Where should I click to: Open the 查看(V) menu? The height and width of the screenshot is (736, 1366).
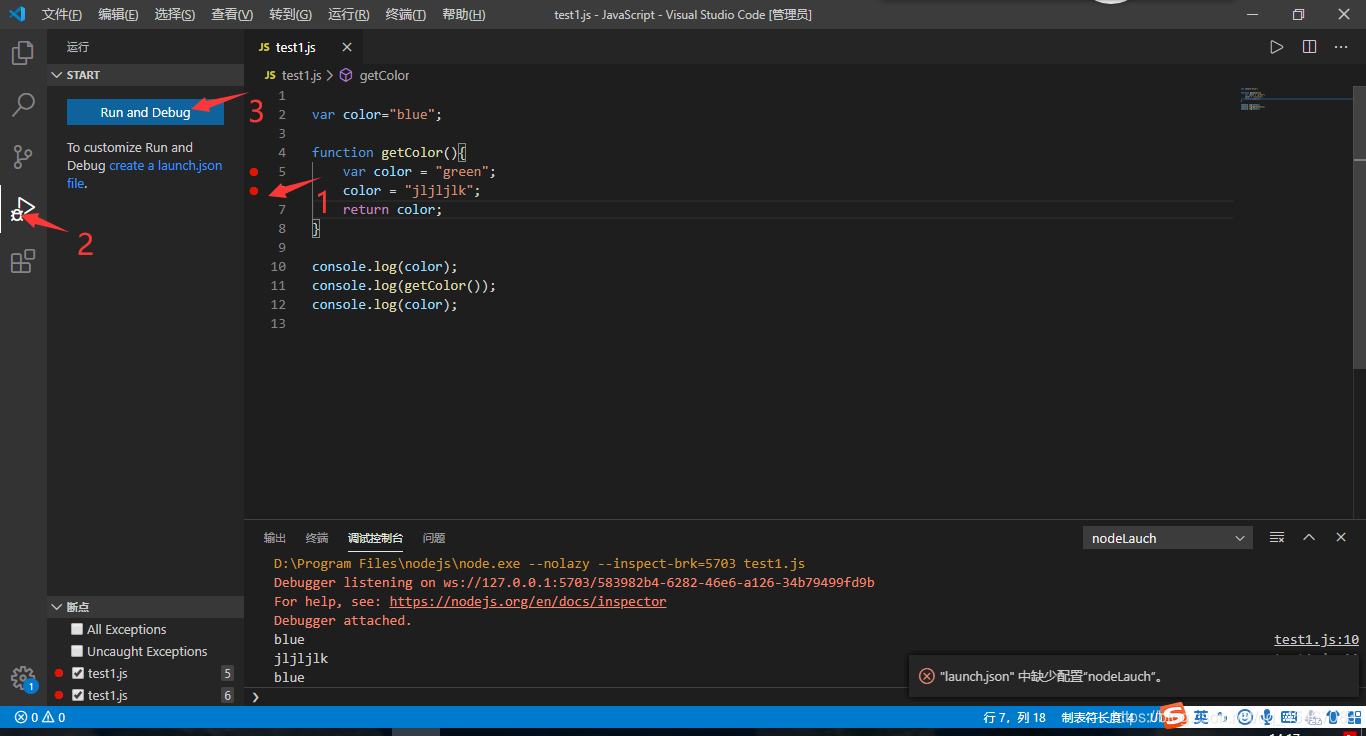tap(232, 15)
